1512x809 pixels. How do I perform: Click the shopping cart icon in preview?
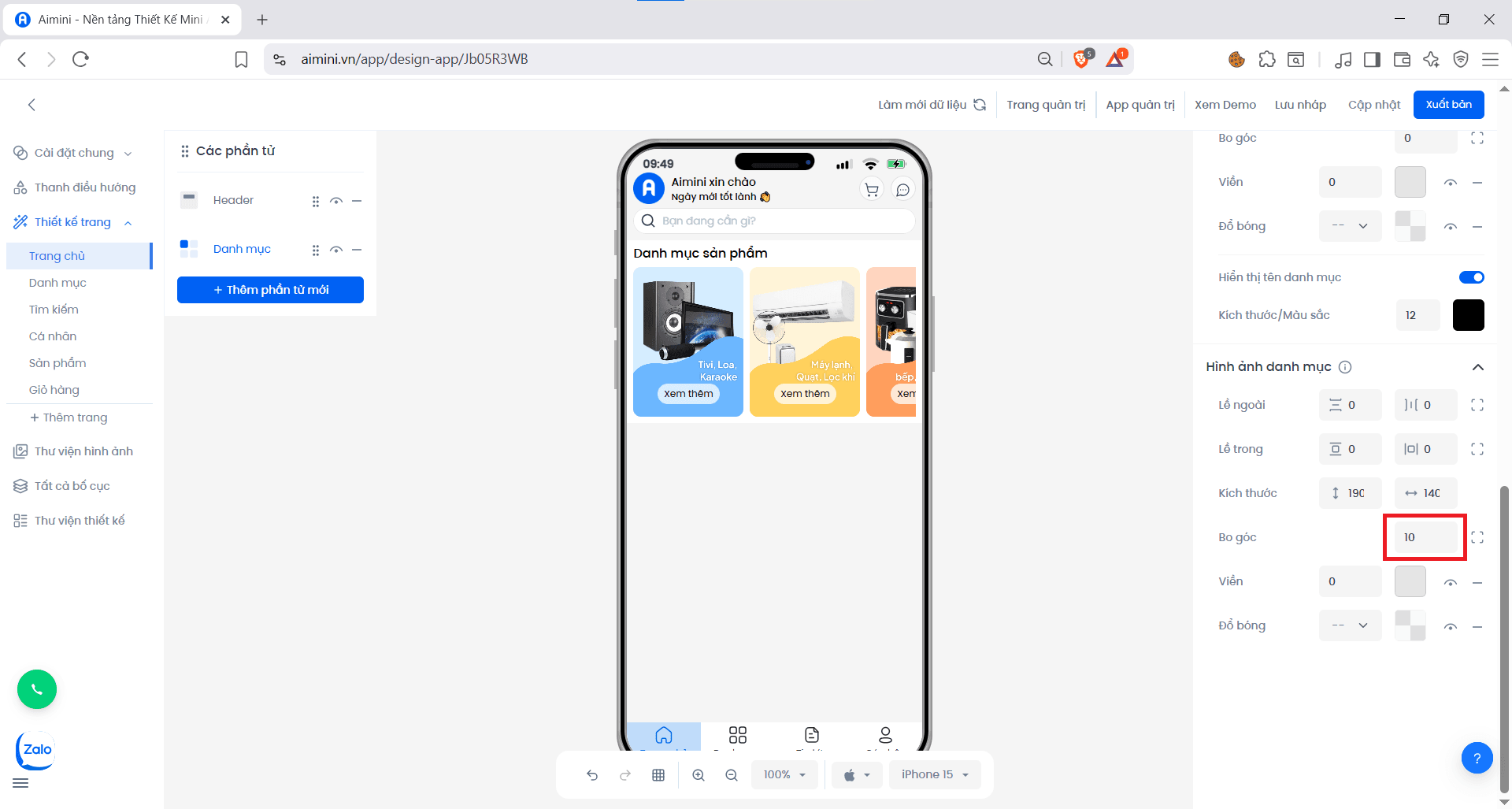(872, 190)
